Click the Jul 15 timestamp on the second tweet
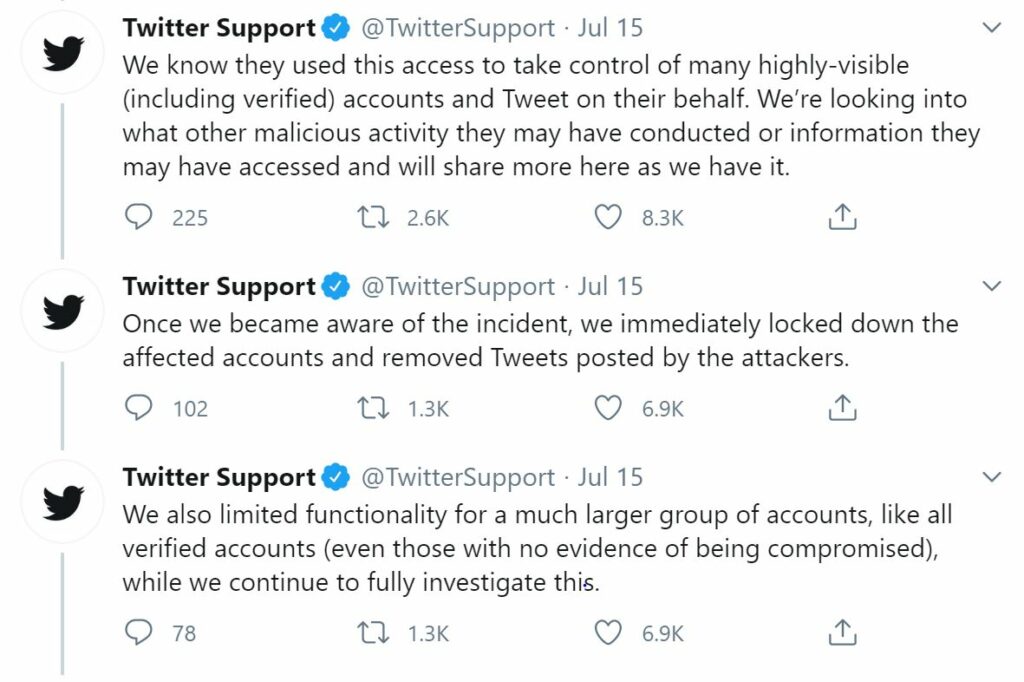The width and height of the screenshot is (1024, 682). [x=611, y=286]
